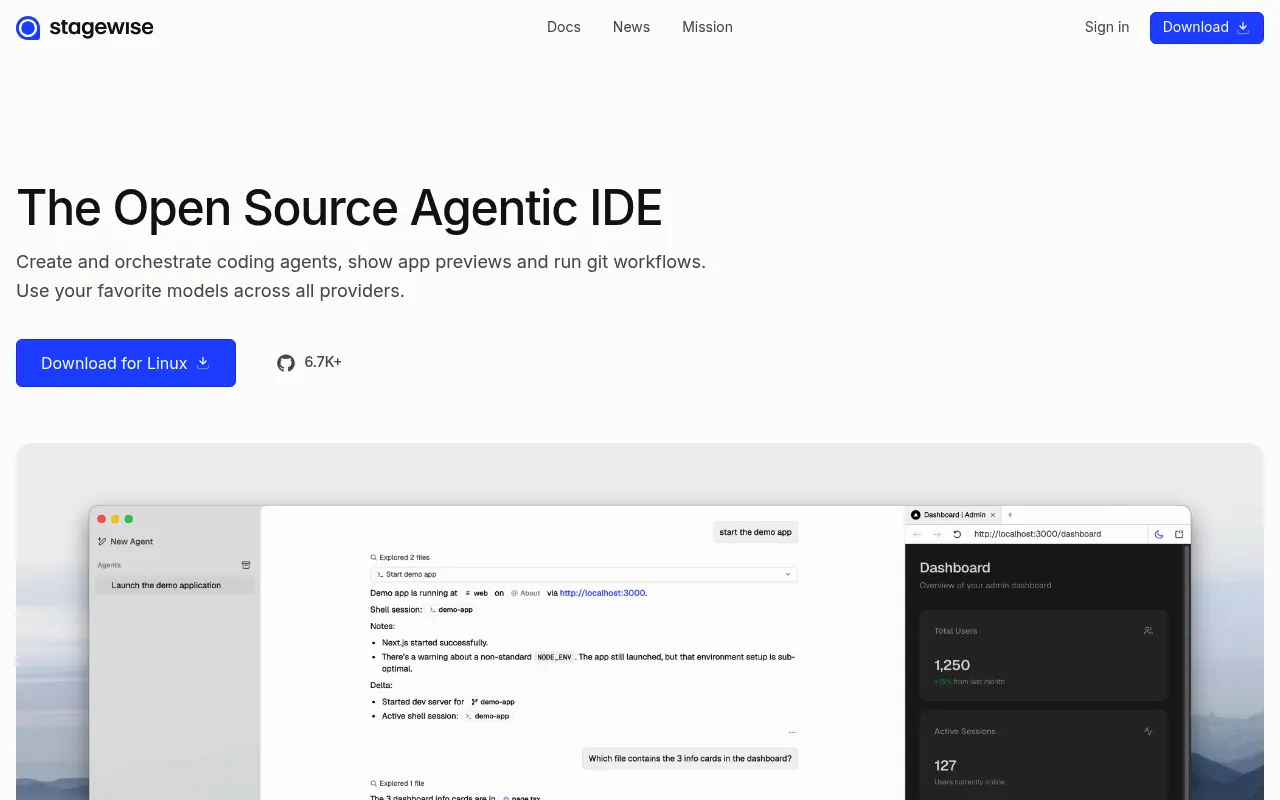Expand the Start demo app dropdown chevron
Image resolution: width=1280 pixels, height=800 pixels.
tap(788, 574)
